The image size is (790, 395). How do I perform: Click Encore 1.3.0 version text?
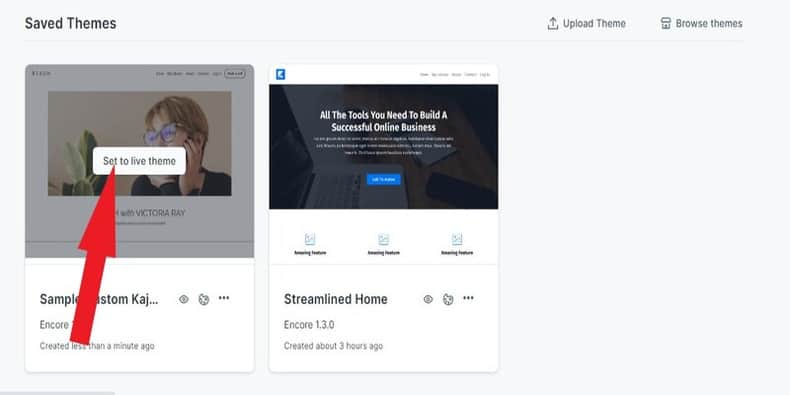[x=309, y=325]
